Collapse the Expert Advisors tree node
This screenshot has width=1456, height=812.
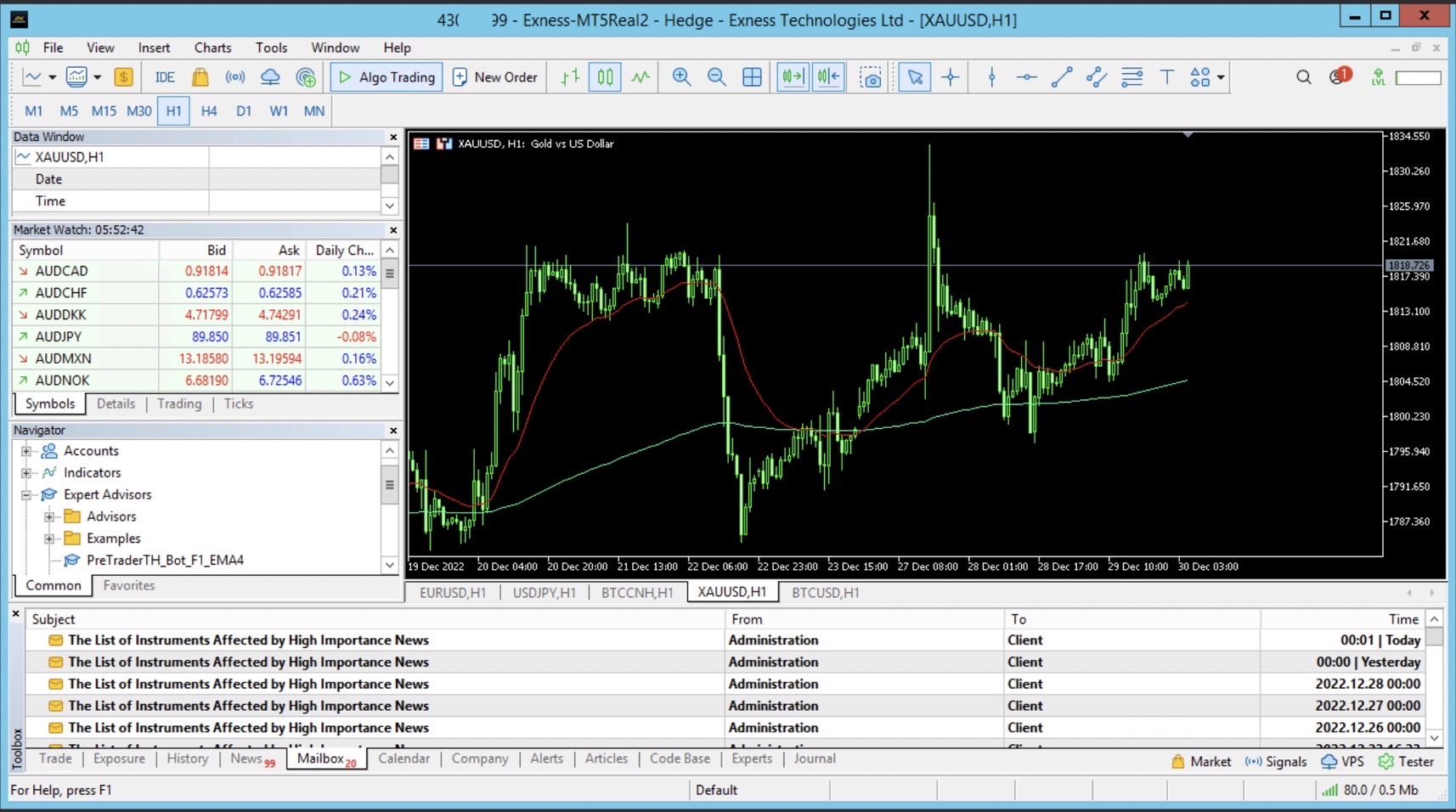[x=26, y=495]
